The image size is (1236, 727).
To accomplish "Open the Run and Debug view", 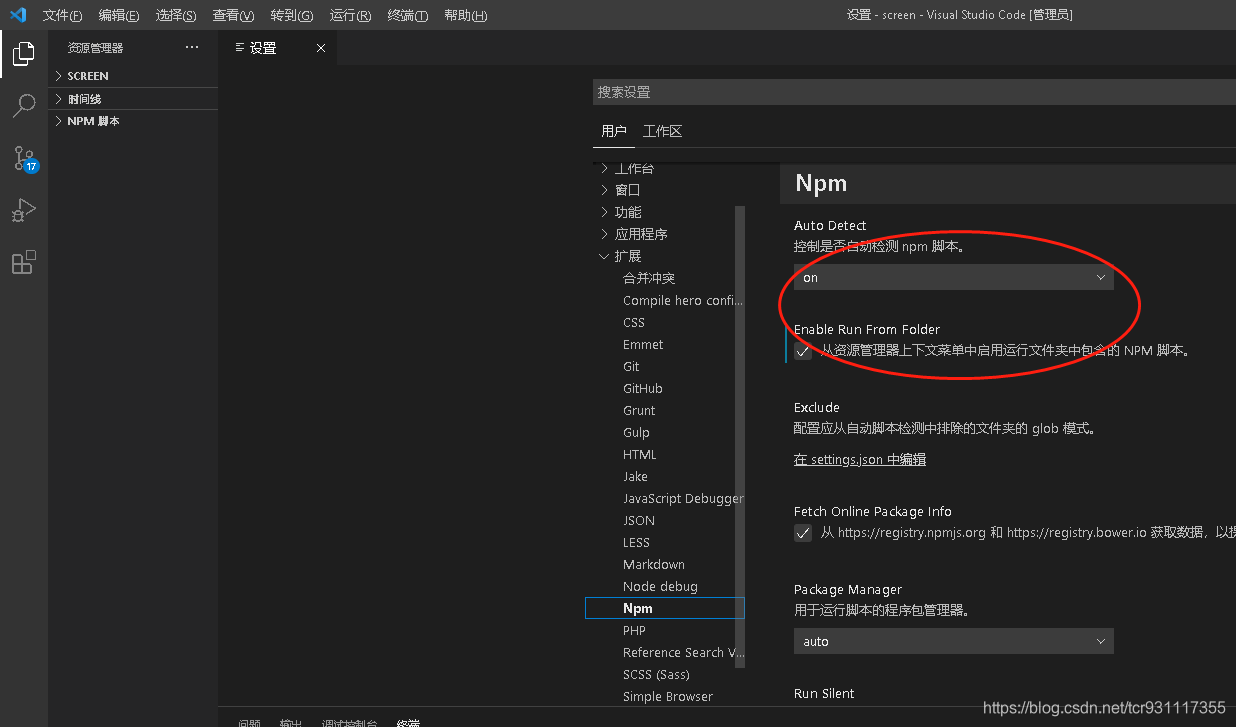I will click(x=24, y=210).
